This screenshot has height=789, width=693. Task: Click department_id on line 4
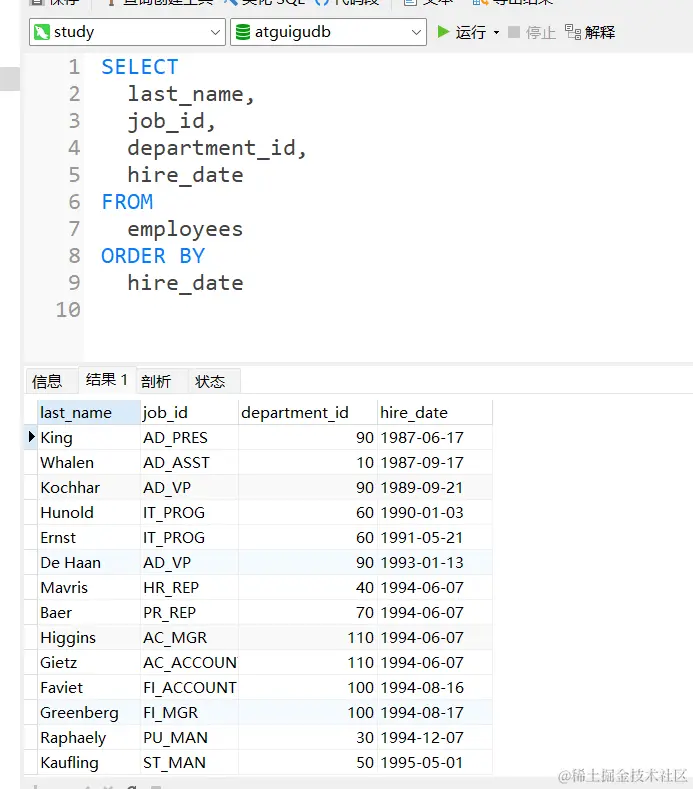[x=211, y=148]
